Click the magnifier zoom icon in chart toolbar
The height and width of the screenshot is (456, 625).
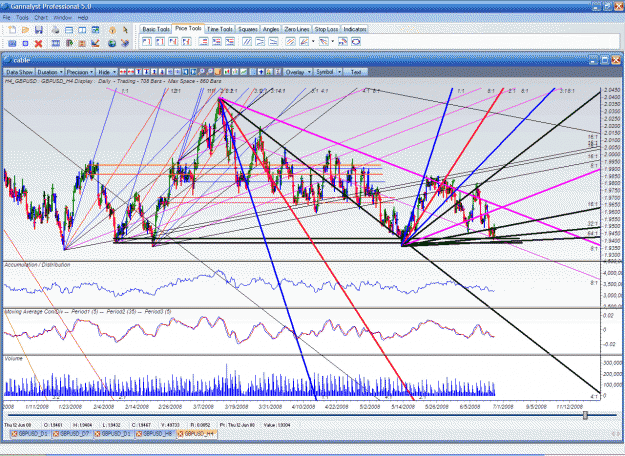(202, 72)
